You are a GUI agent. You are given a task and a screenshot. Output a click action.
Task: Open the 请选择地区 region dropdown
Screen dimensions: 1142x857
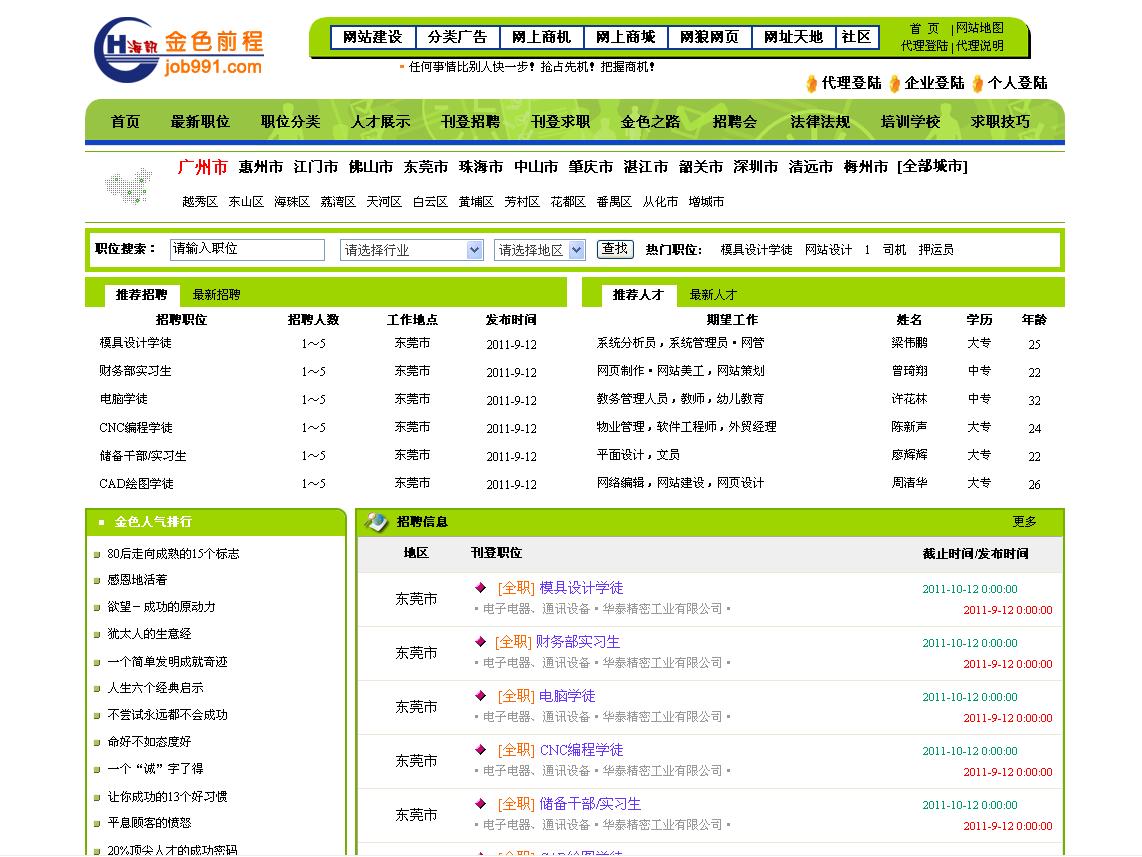(x=538, y=249)
